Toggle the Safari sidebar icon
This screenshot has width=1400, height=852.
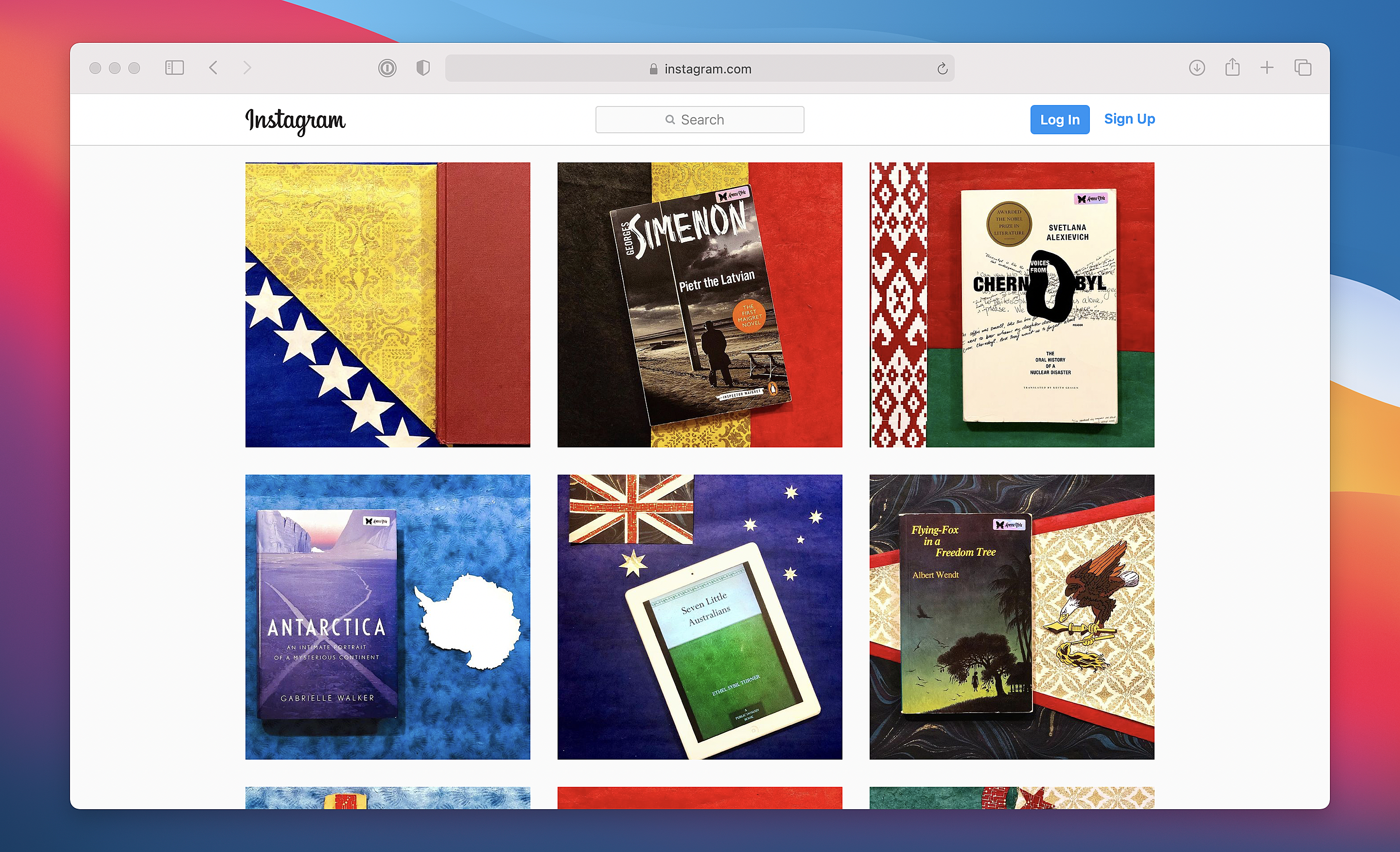(175, 68)
